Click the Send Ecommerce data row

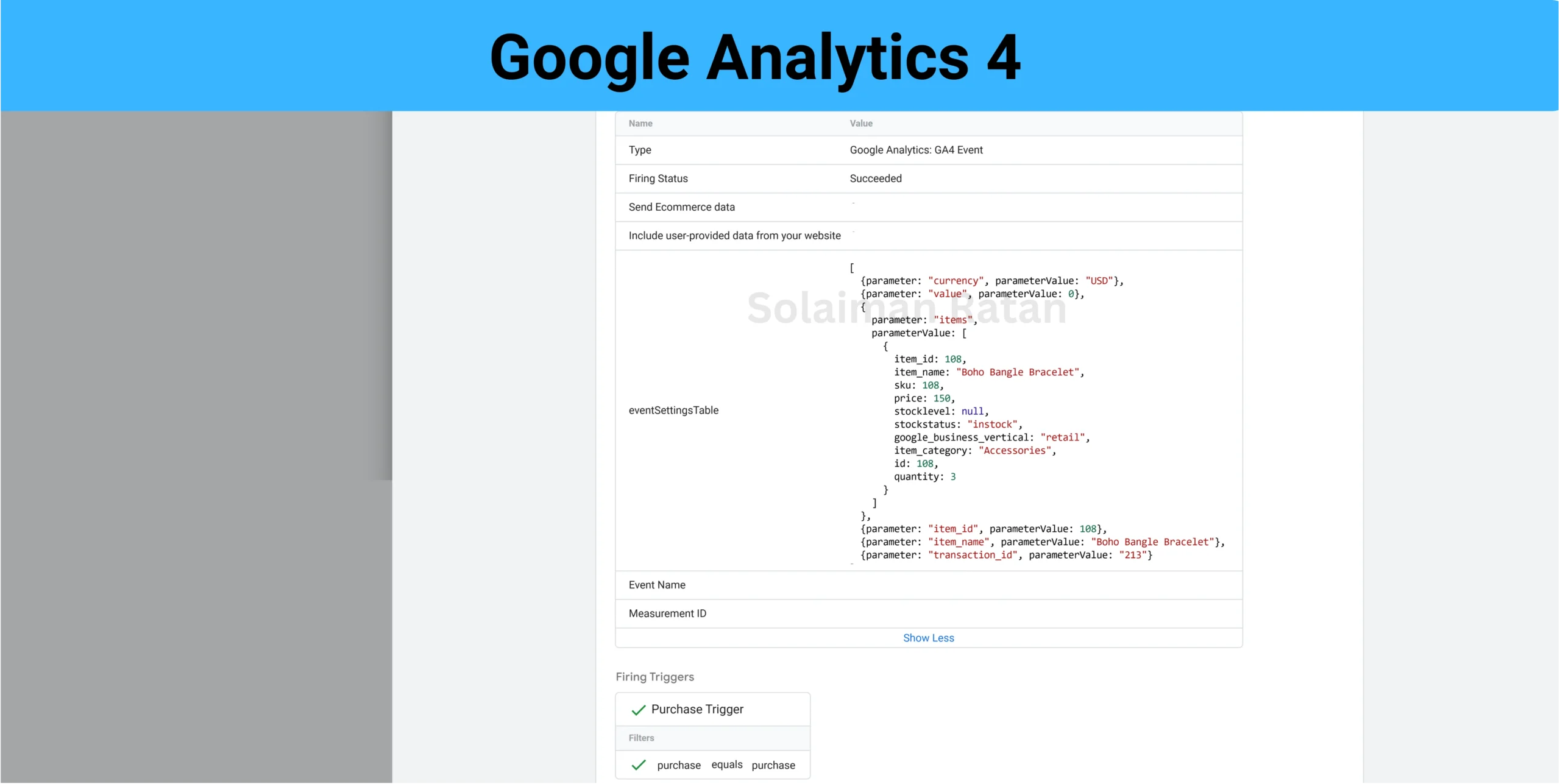click(x=681, y=207)
